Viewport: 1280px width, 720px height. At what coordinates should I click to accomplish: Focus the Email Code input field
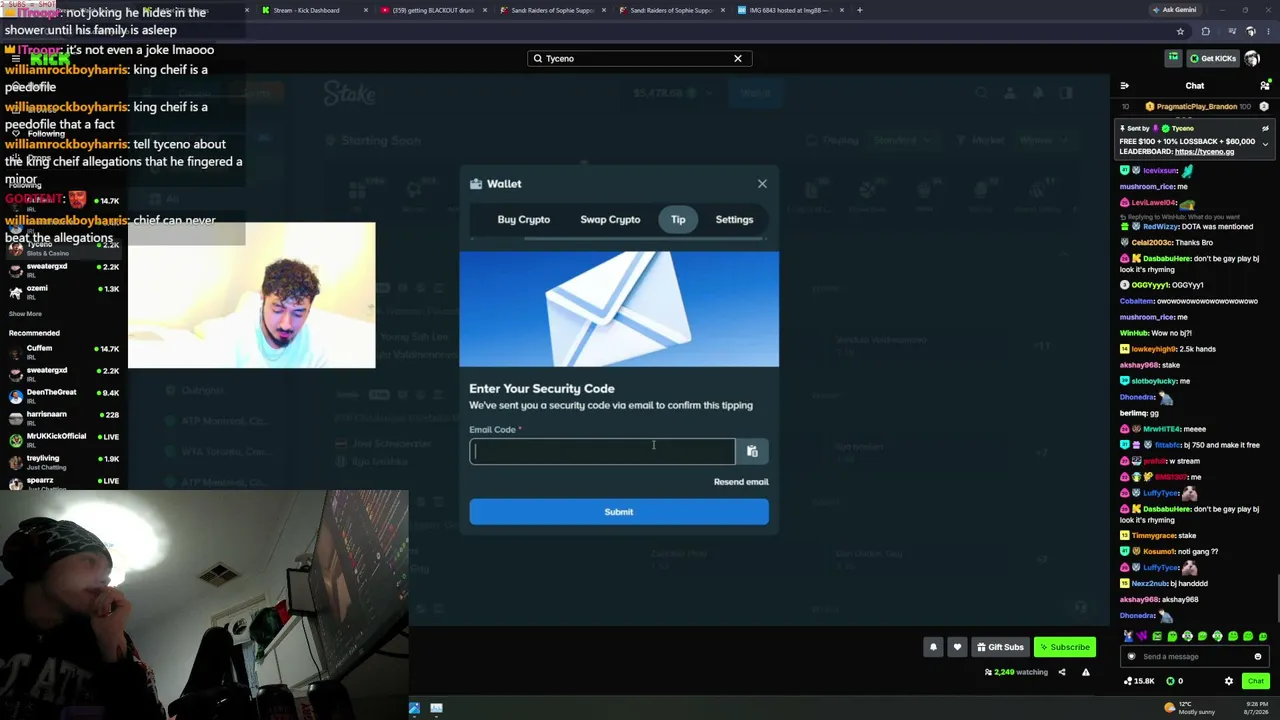(602, 451)
